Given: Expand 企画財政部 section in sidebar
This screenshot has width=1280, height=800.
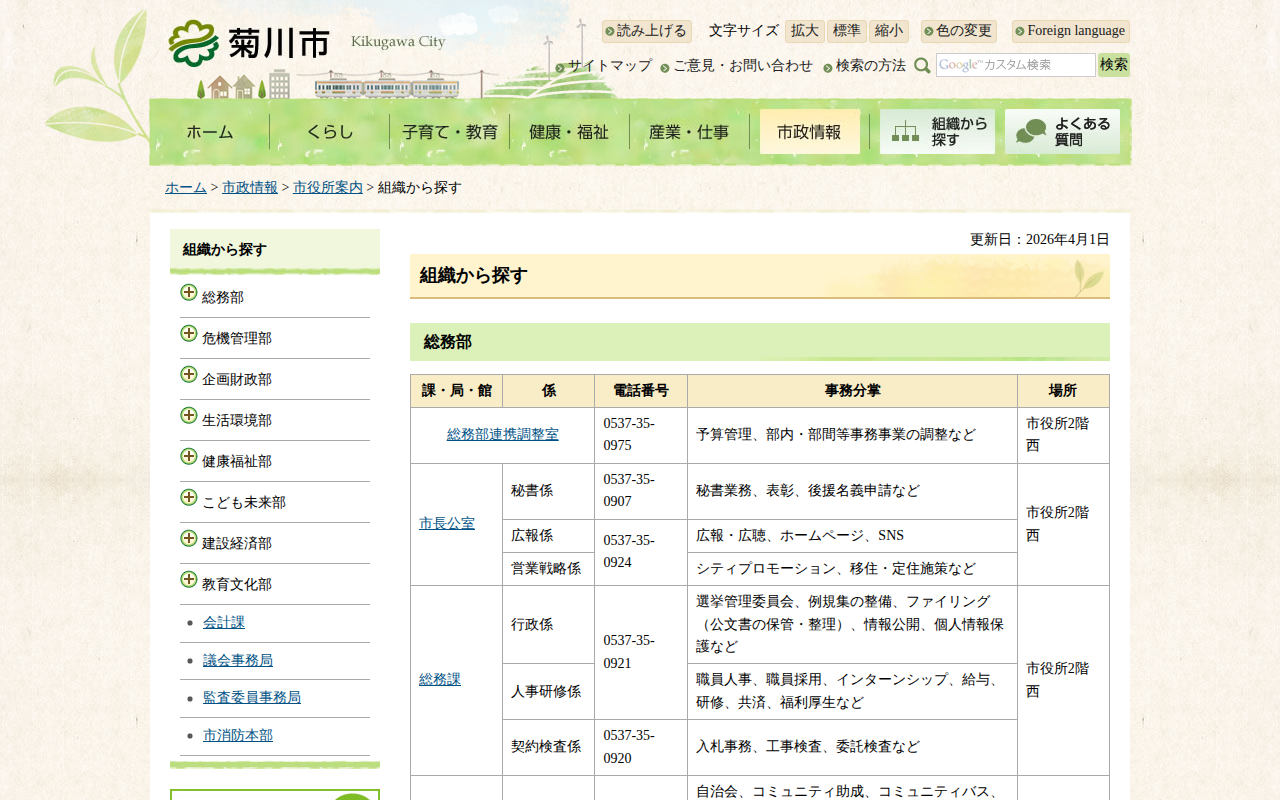Looking at the screenshot, I should coord(189,375).
